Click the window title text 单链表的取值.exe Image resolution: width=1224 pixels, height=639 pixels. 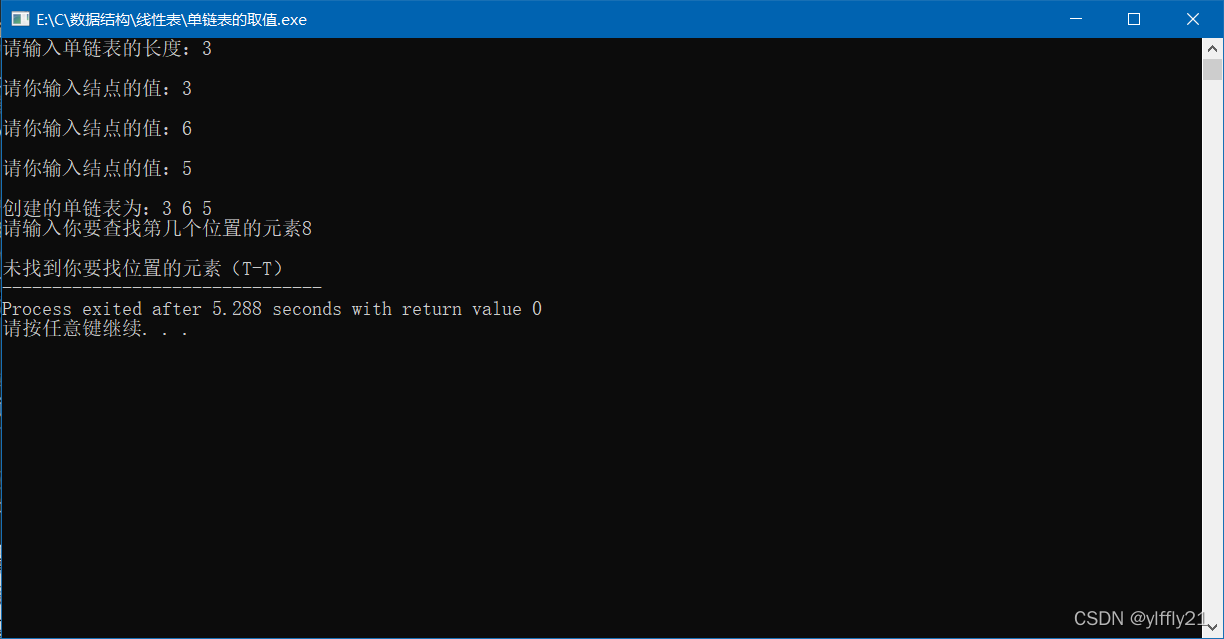[x=172, y=19]
